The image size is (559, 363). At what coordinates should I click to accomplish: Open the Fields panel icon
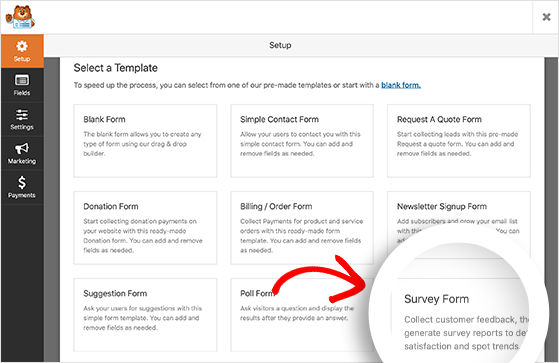22,80
